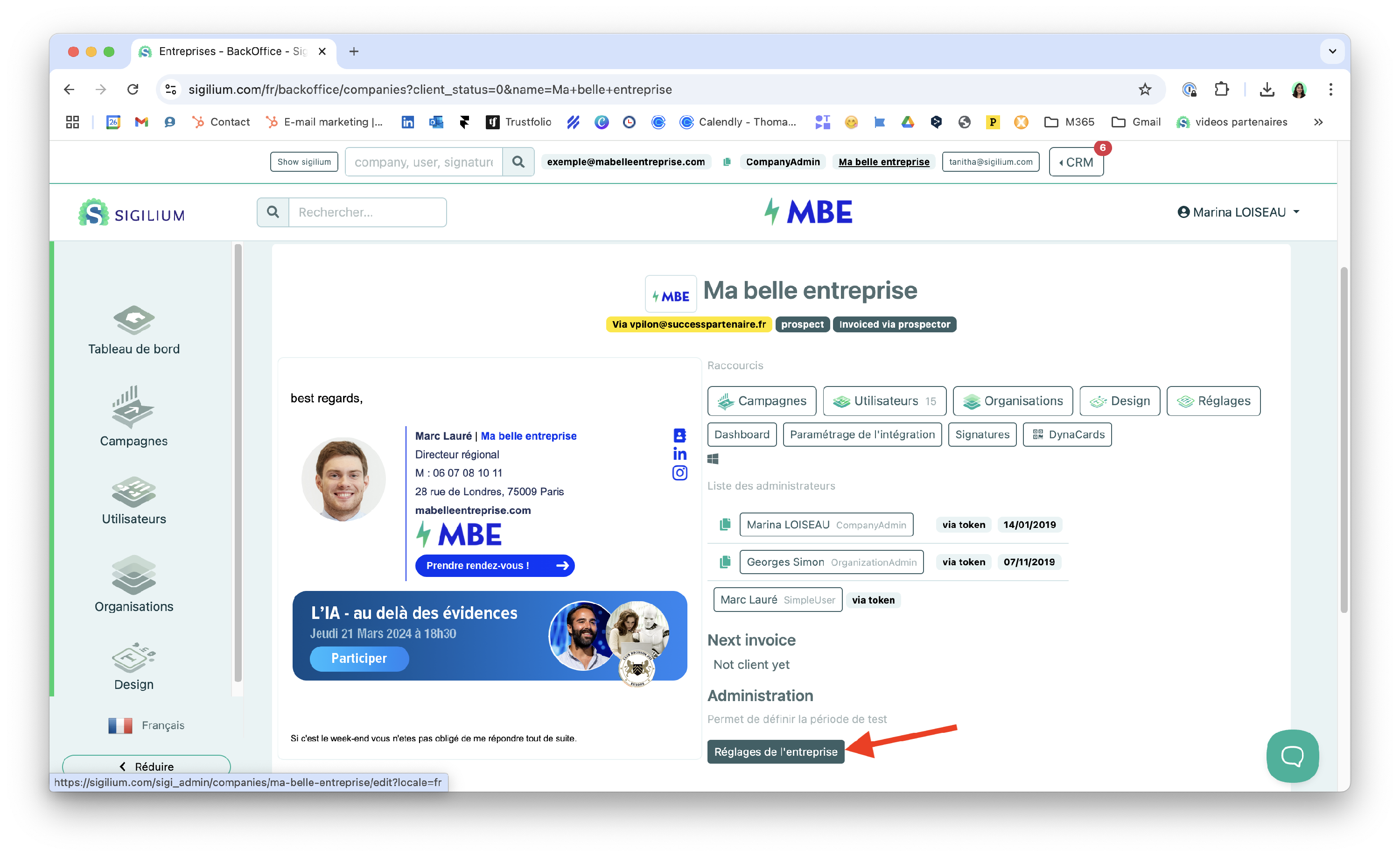Collapse sidebar with the Réduire button

coord(147,766)
